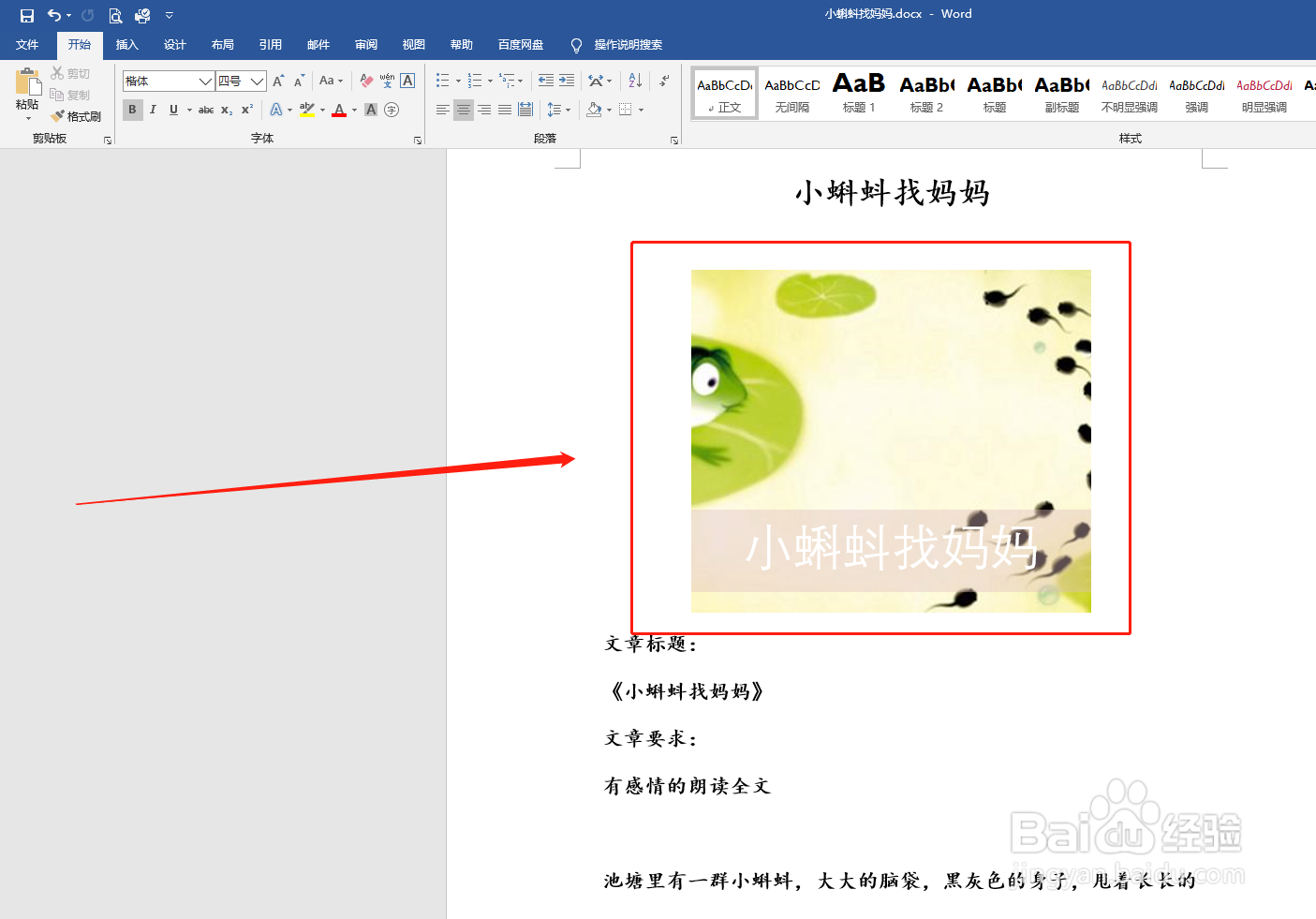Click the subscript icon

[x=225, y=110]
